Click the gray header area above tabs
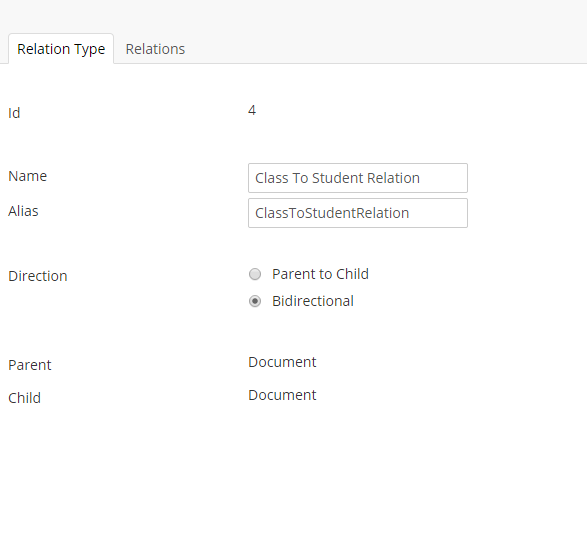Screen dimensions: 587x539 coord(294,15)
